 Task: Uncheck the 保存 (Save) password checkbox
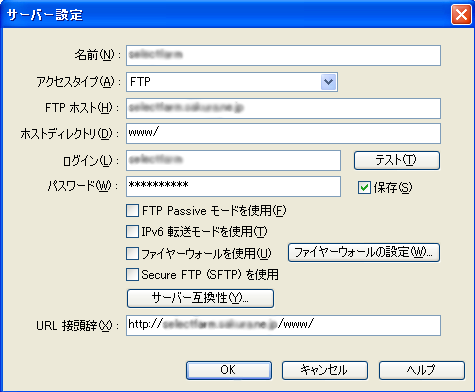(364, 188)
